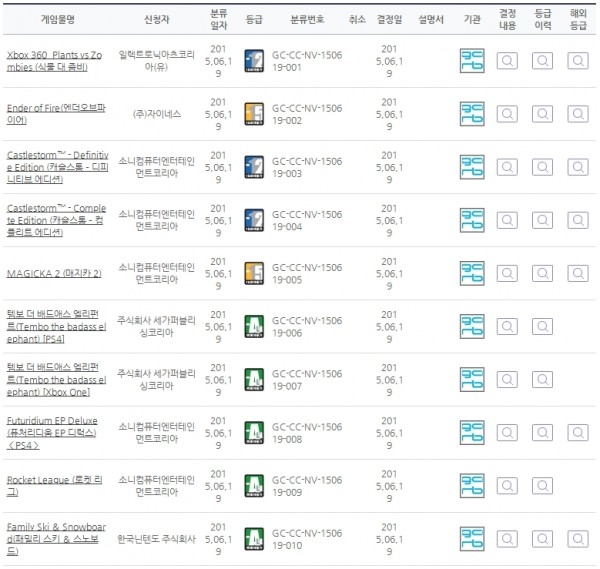Click the 분류번호 column header
The image size is (600, 569).
(x=307, y=19)
